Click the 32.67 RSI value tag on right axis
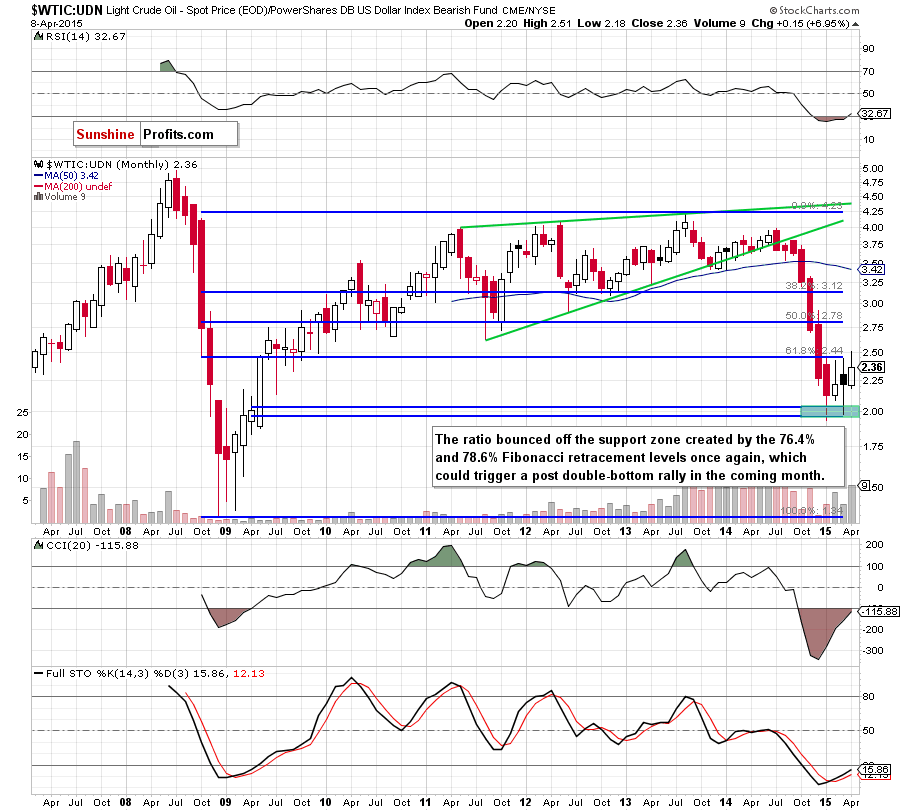 [x=875, y=114]
